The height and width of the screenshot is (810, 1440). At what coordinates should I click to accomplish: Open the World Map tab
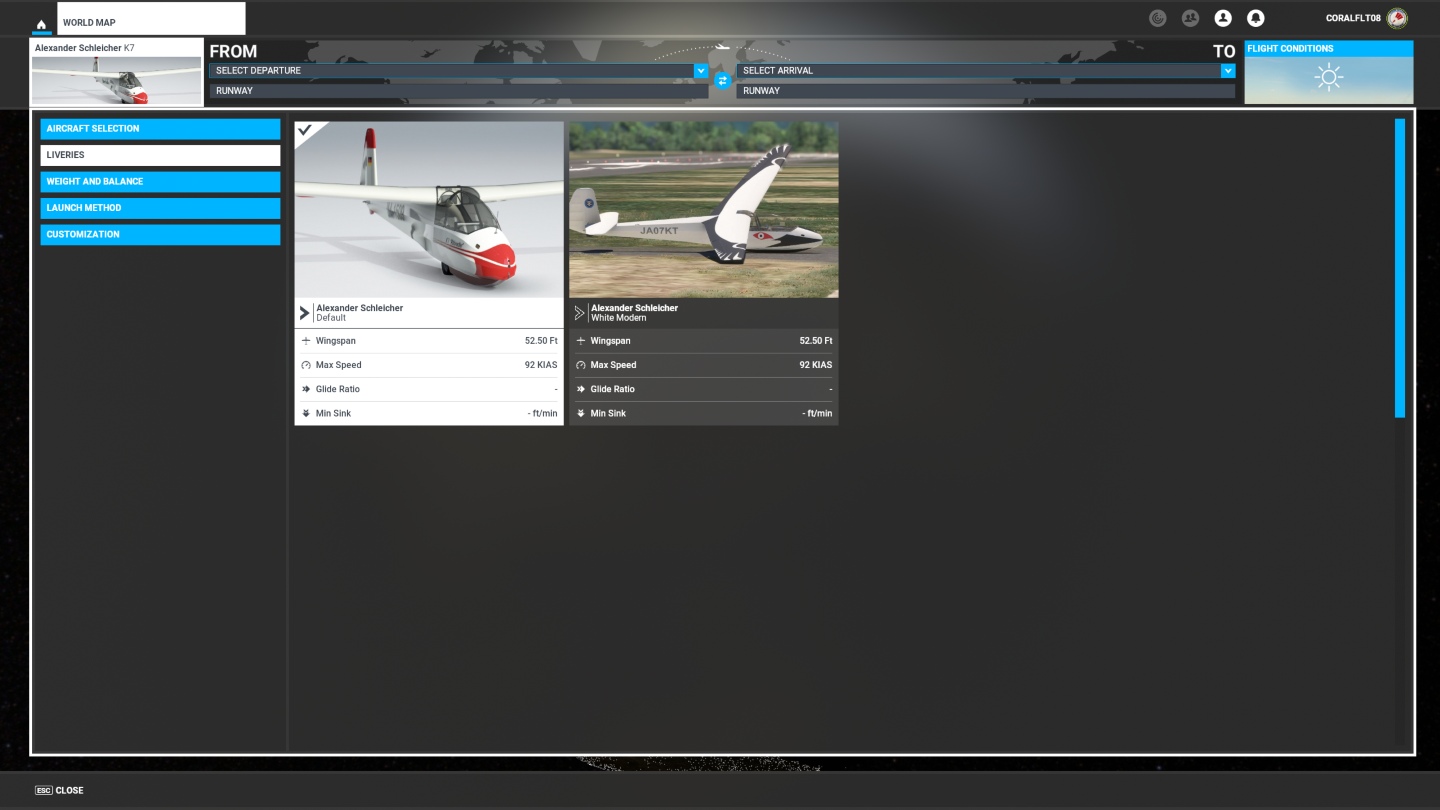(151, 19)
